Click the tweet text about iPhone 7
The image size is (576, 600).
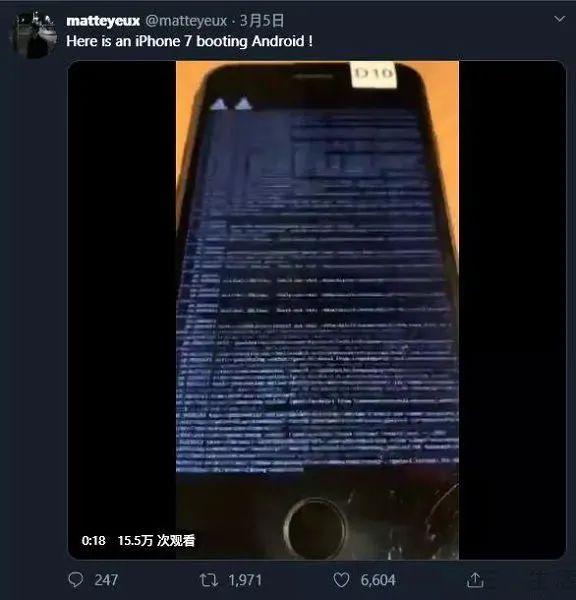click(189, 41)
